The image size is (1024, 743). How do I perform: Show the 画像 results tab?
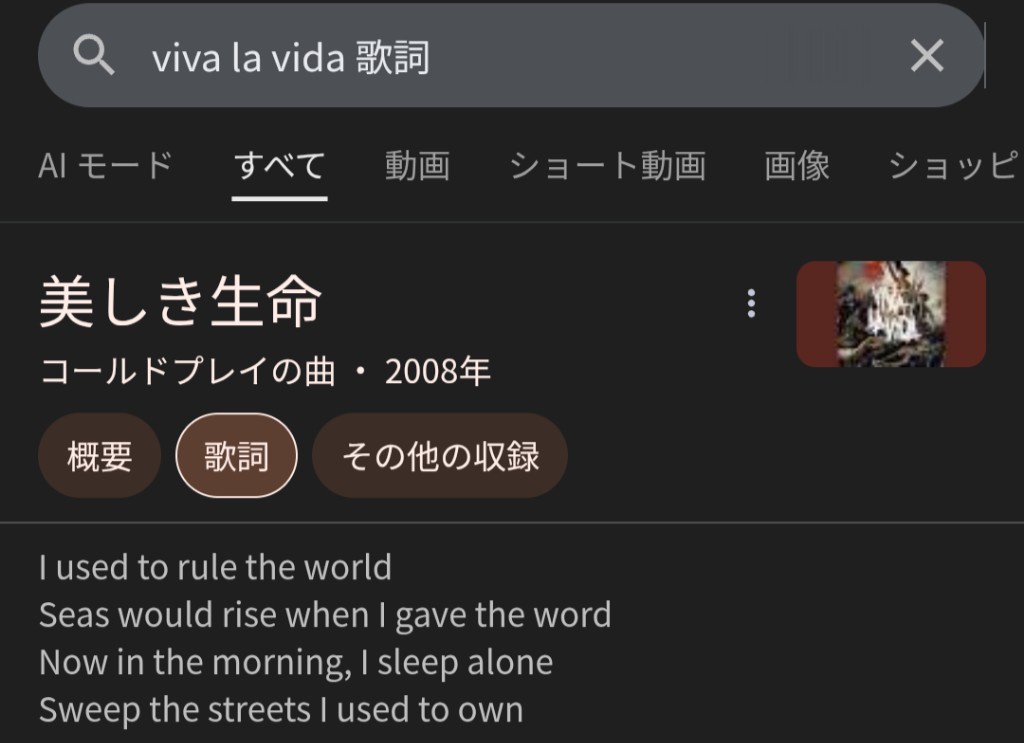(x=797, y=166)
